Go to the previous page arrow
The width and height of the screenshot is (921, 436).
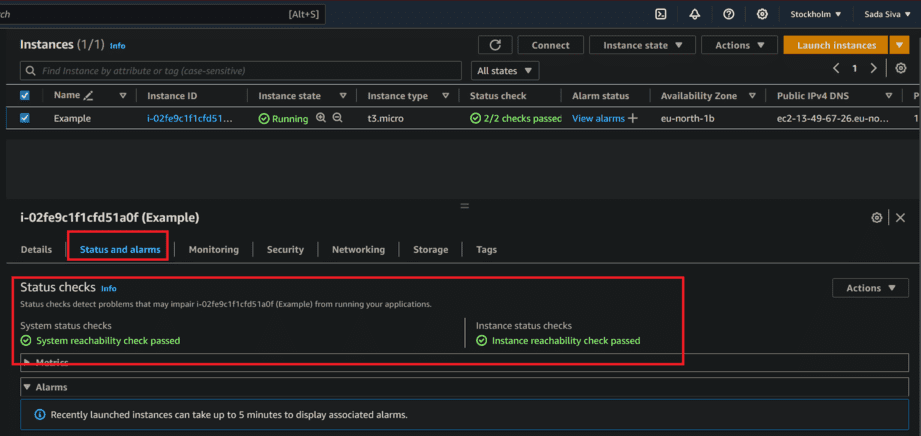(836, 68)
